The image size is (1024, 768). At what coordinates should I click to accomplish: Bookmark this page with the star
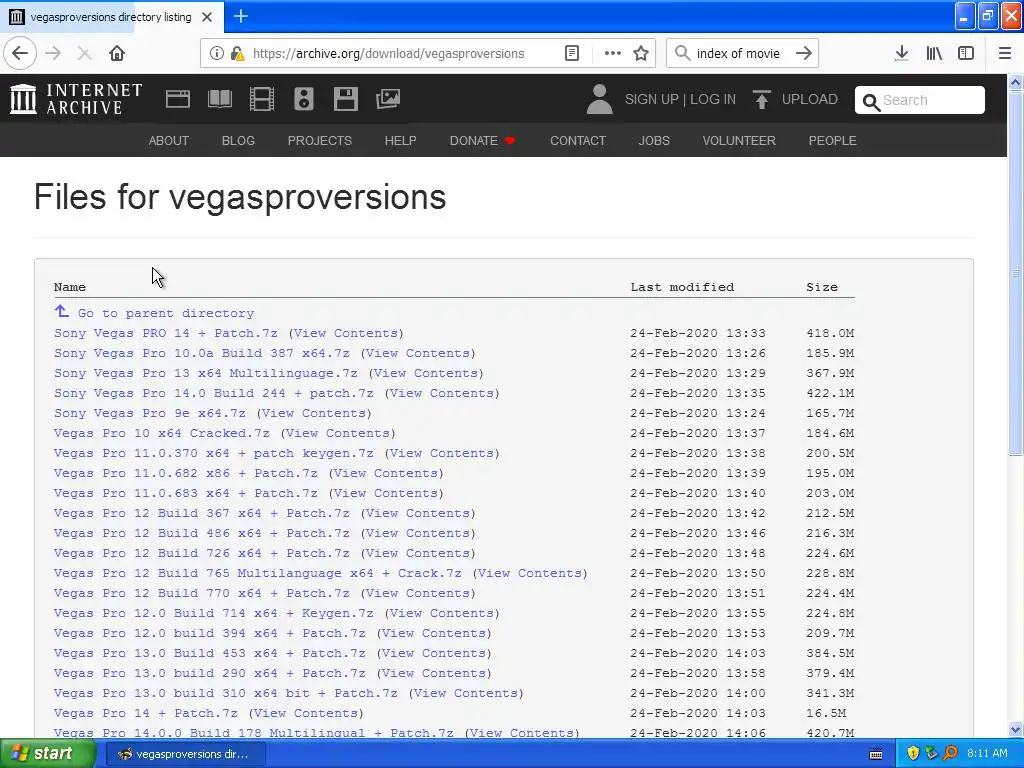click(x=641, y=54)
